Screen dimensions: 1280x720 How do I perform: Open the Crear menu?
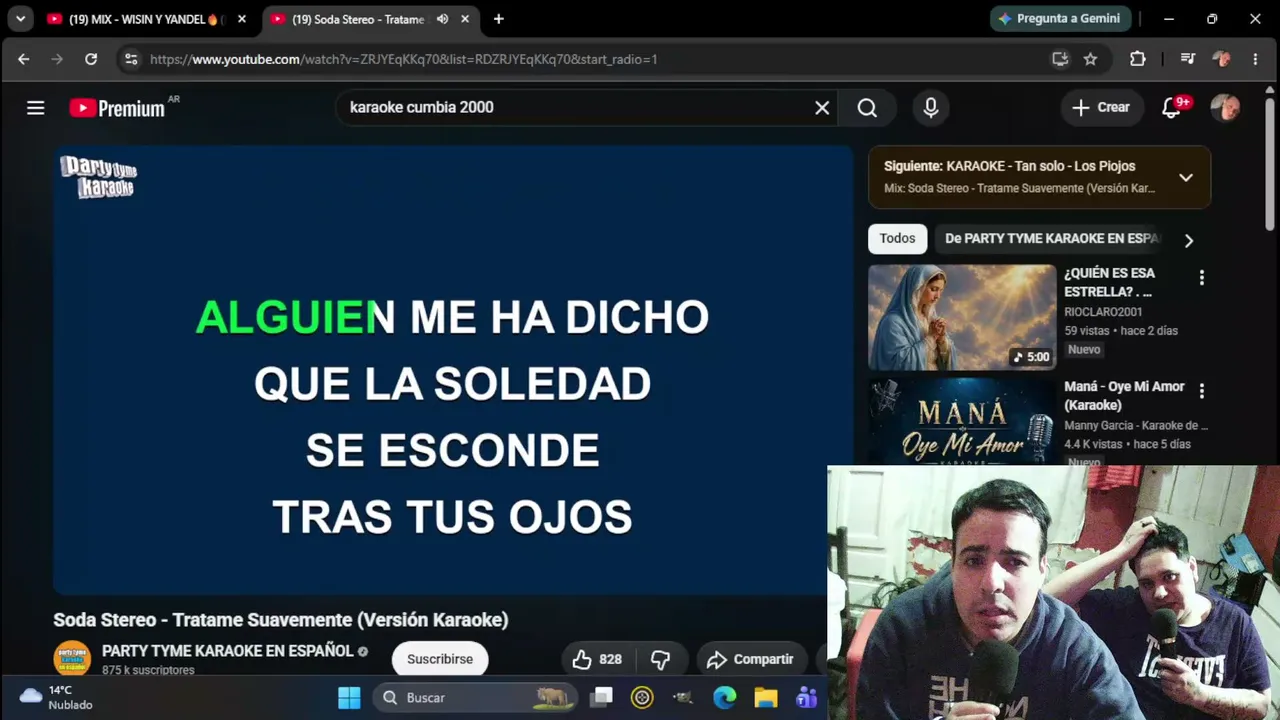tap(1101, 108)
